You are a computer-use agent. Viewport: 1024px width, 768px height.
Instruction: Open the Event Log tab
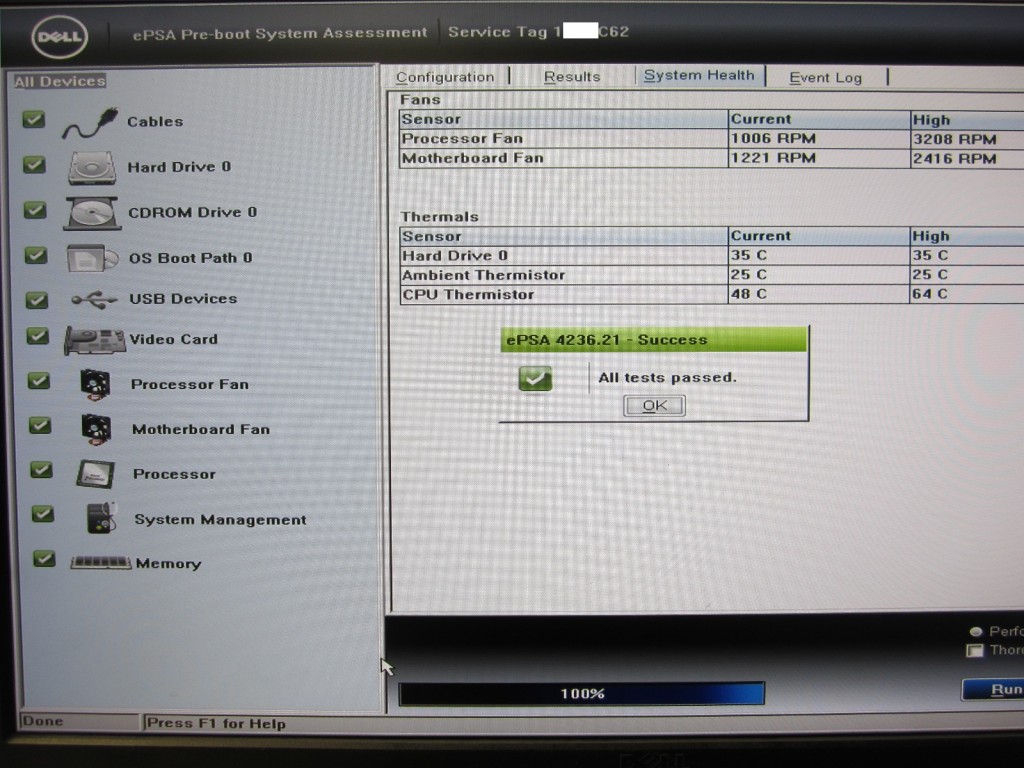coord(825,78)
